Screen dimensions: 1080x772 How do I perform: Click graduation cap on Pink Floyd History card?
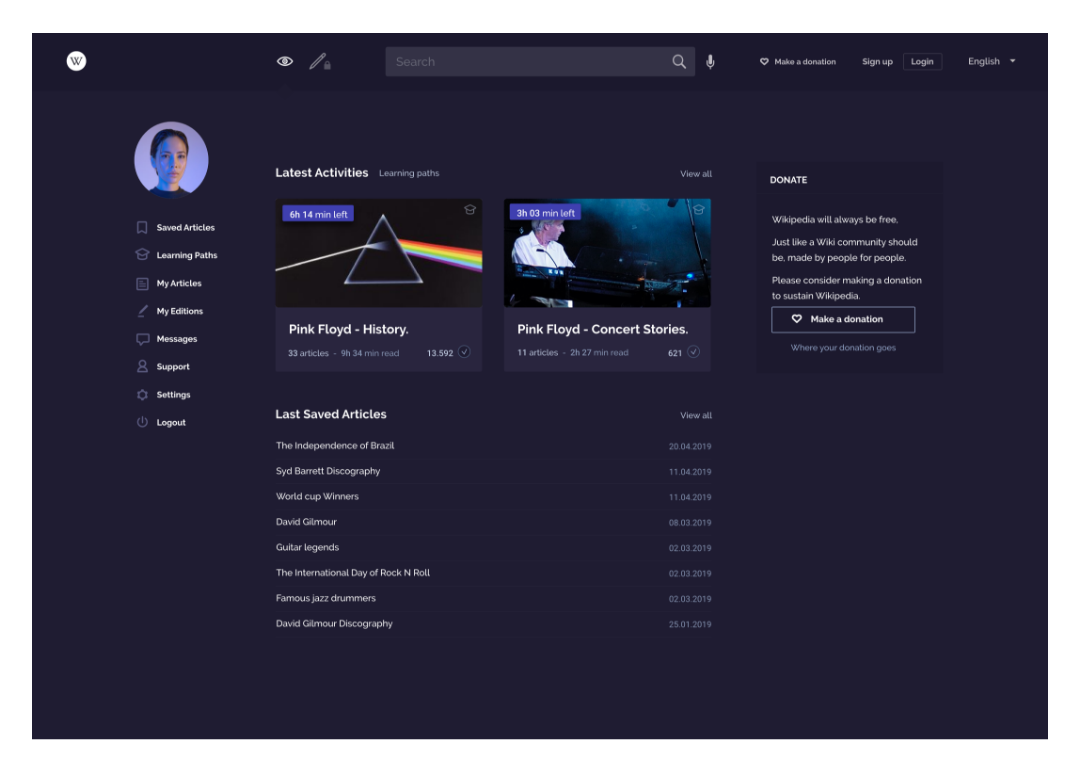(470, 209)
